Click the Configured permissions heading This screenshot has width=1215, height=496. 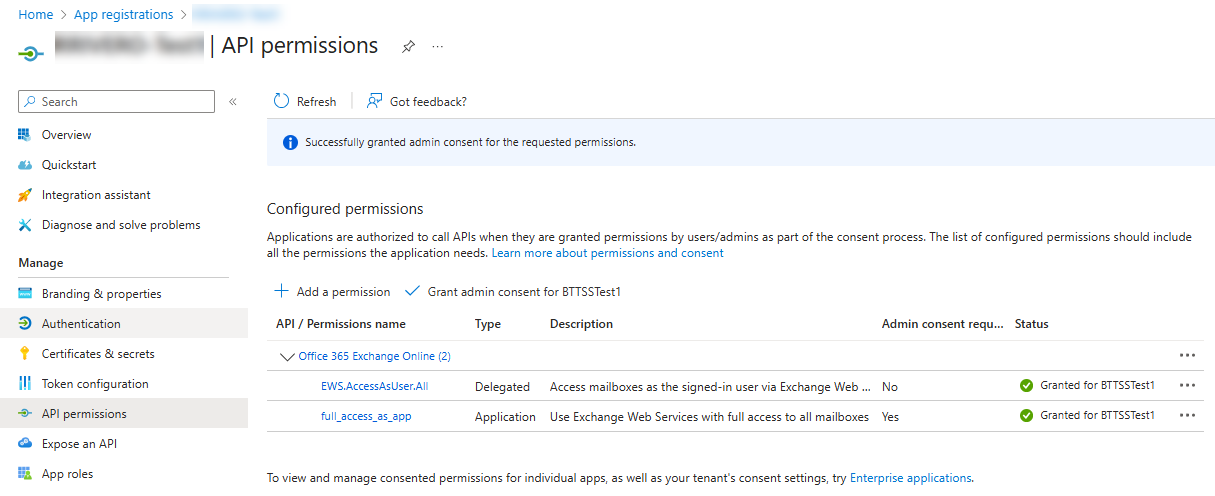click(345, 209)
